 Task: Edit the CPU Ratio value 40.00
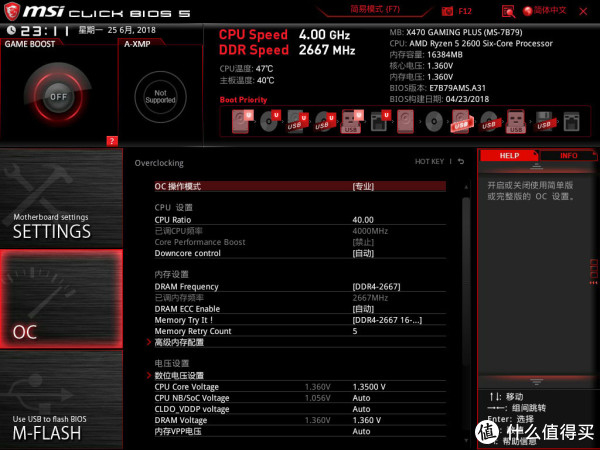click(x=363, y=220)
